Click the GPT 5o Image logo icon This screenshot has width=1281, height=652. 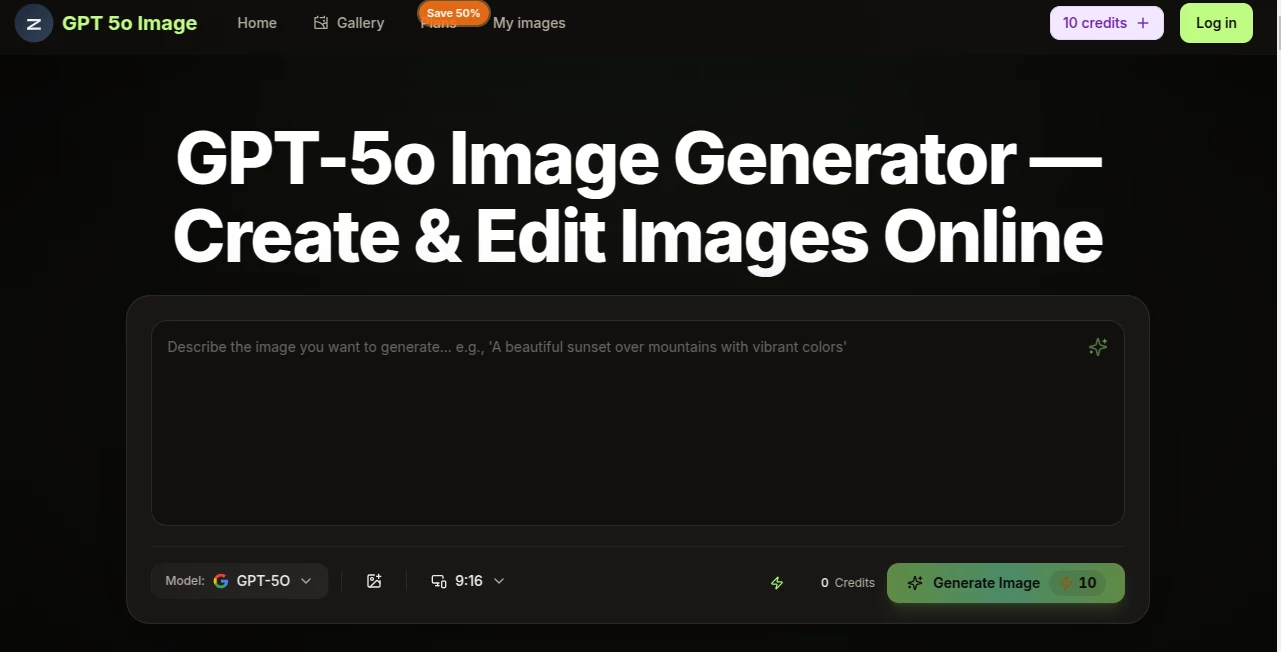pyautogui.click(x=33, y=22)
